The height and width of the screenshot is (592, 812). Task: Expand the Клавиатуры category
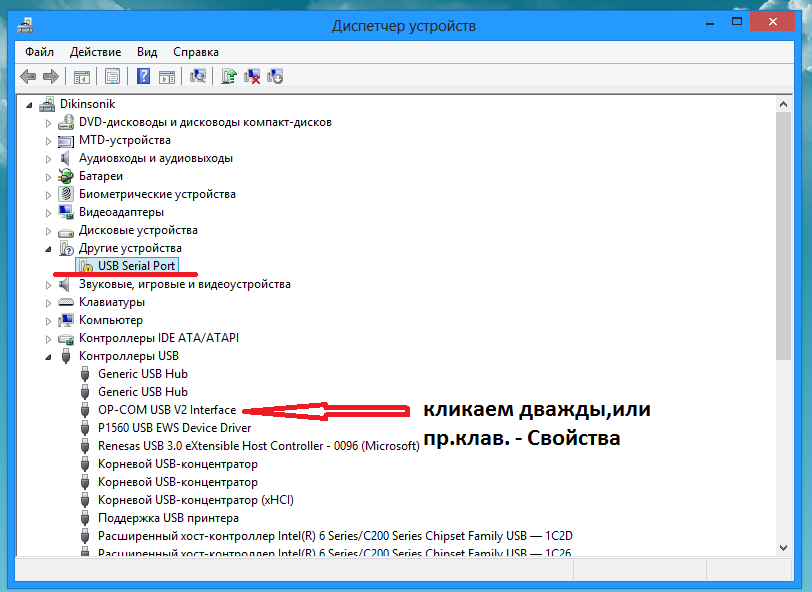click(48, 302)
